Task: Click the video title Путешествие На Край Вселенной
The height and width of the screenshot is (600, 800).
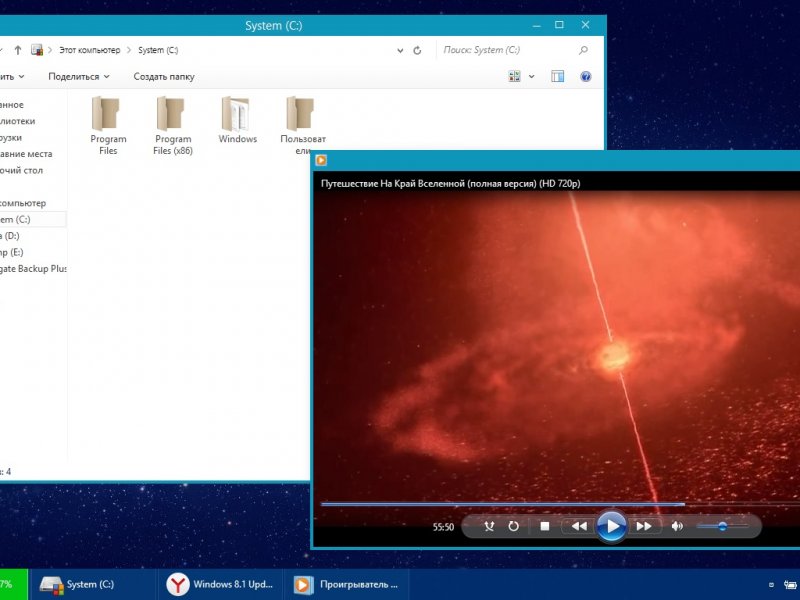Action: pos(451,184)
